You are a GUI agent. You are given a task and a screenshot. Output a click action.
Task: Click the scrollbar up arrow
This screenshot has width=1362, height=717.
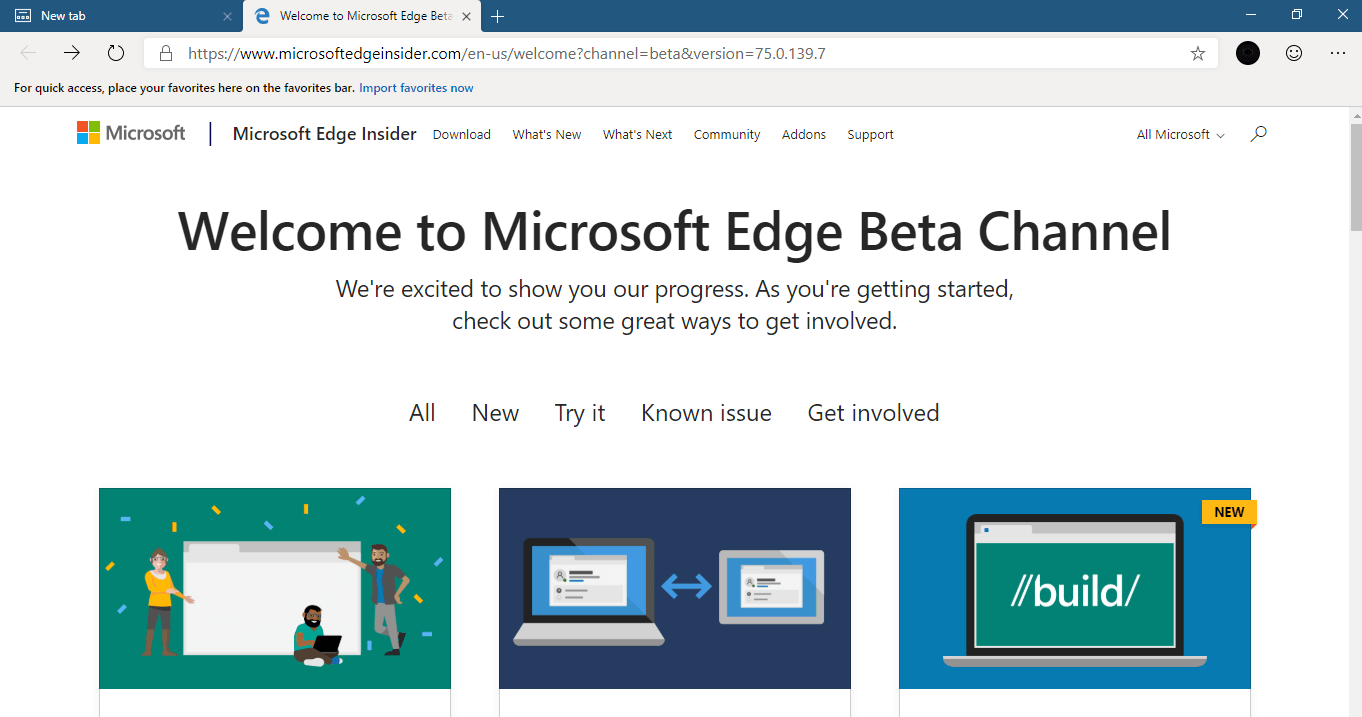pyautogui.click(x=1355, y=114)
